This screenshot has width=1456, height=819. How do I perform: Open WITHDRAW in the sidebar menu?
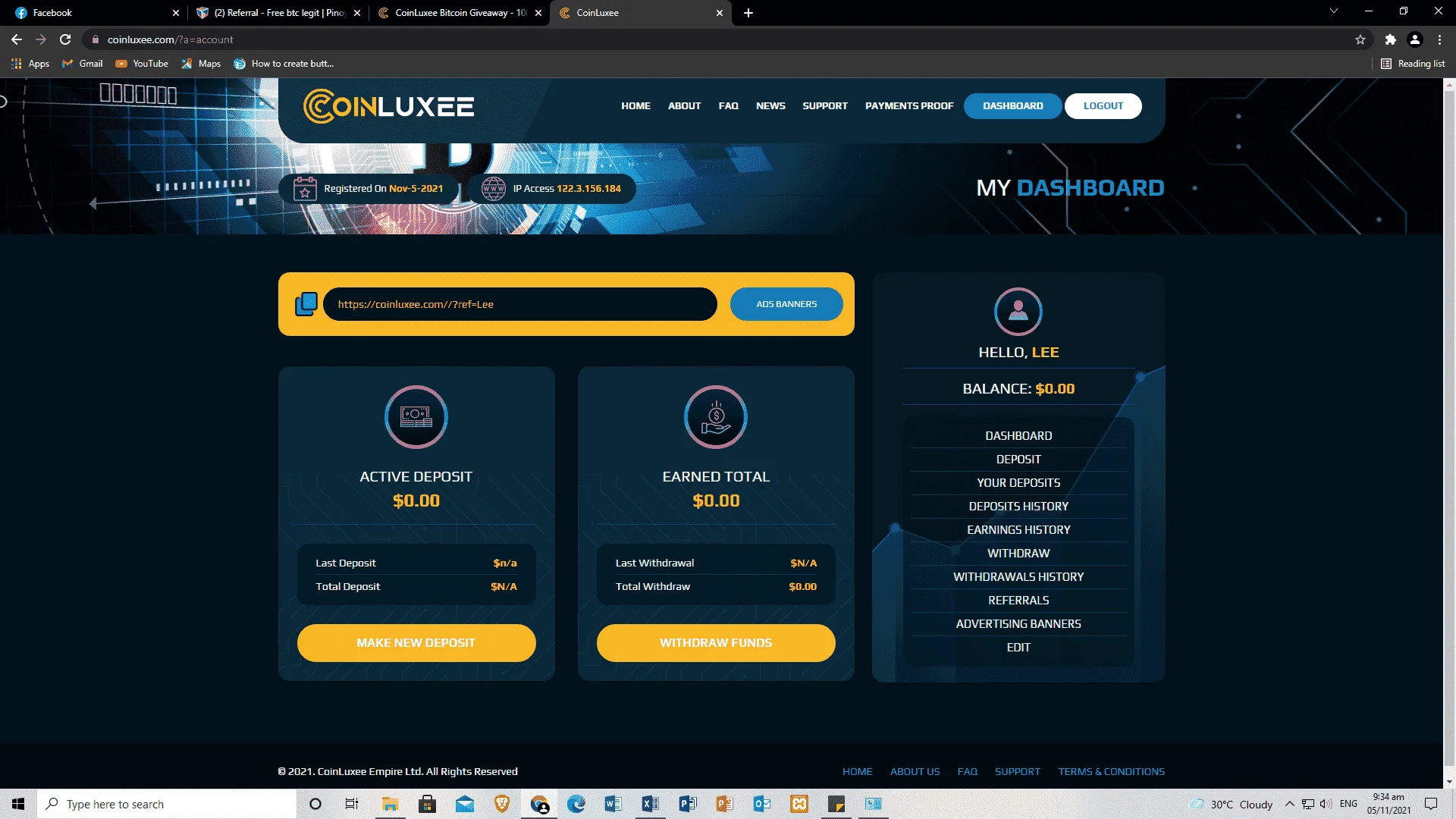click(x=1018, y=554)
